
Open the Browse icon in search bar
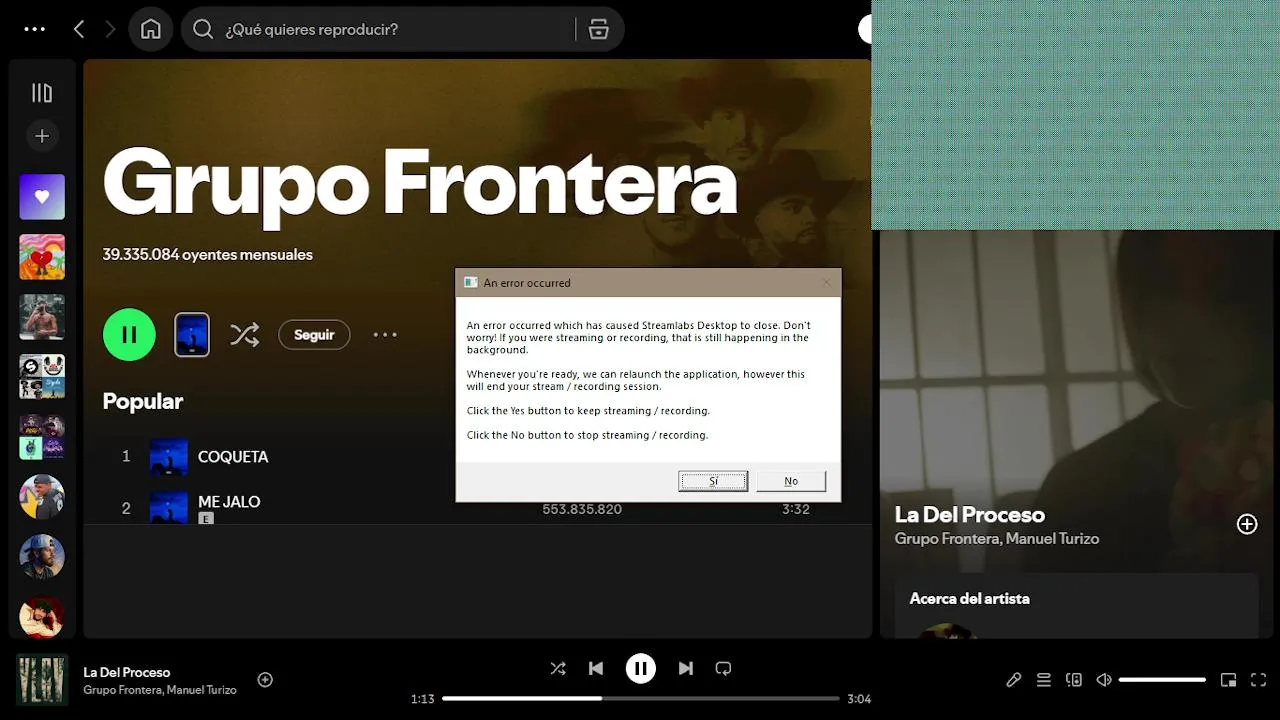click(598, 29)
